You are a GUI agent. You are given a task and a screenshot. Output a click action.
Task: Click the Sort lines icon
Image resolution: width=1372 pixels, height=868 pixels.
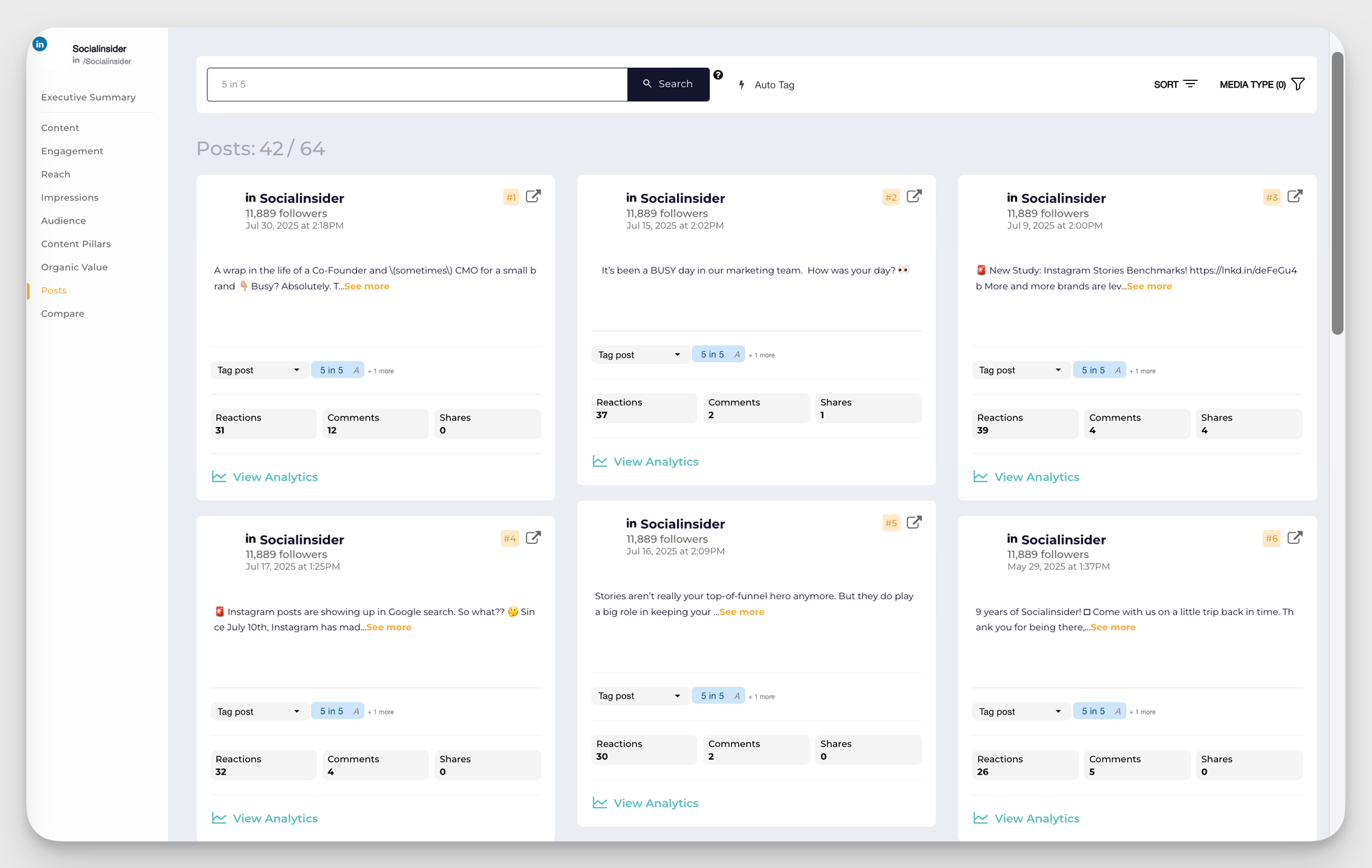(1190, 84)
